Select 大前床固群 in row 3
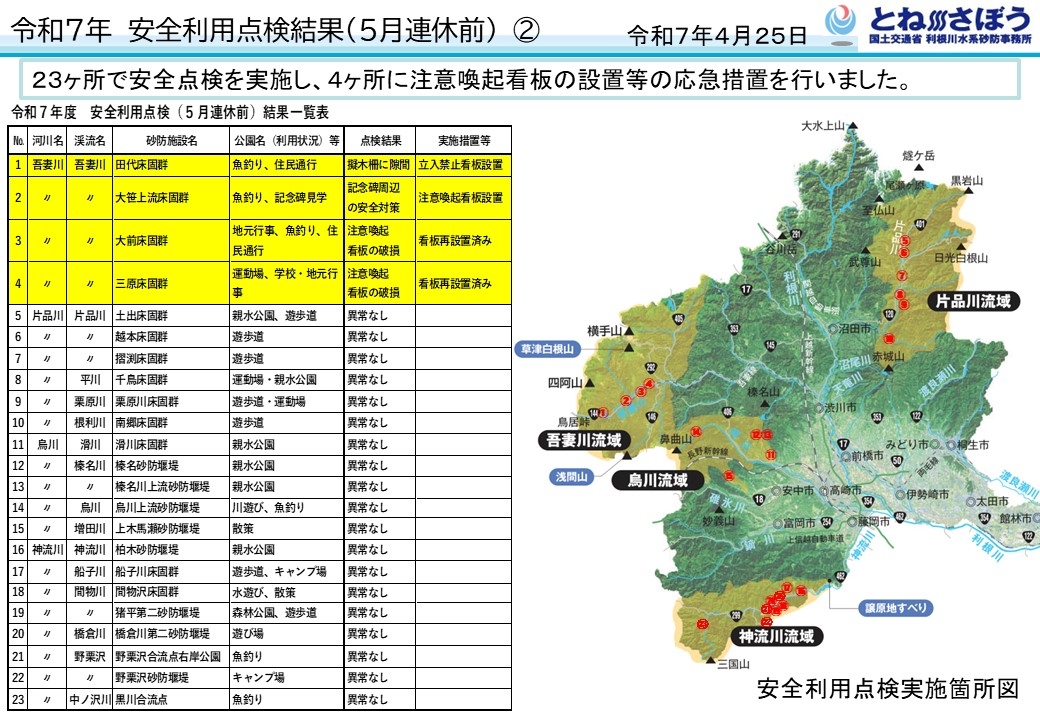 point(141,241)
